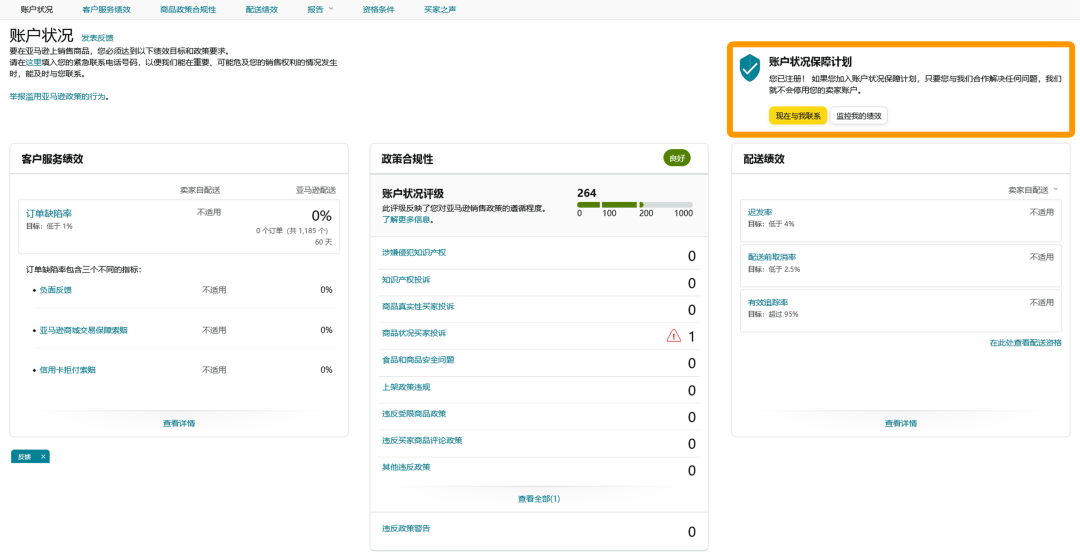
Task: Click the 反馈 tag label at bottom left
Action: click(24, 457)
